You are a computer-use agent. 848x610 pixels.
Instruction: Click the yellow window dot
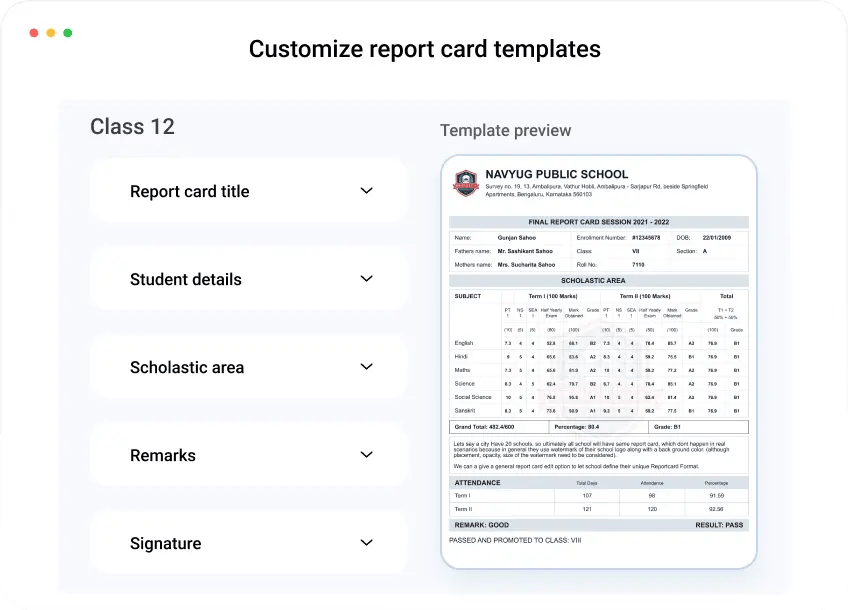click(49, 32)
